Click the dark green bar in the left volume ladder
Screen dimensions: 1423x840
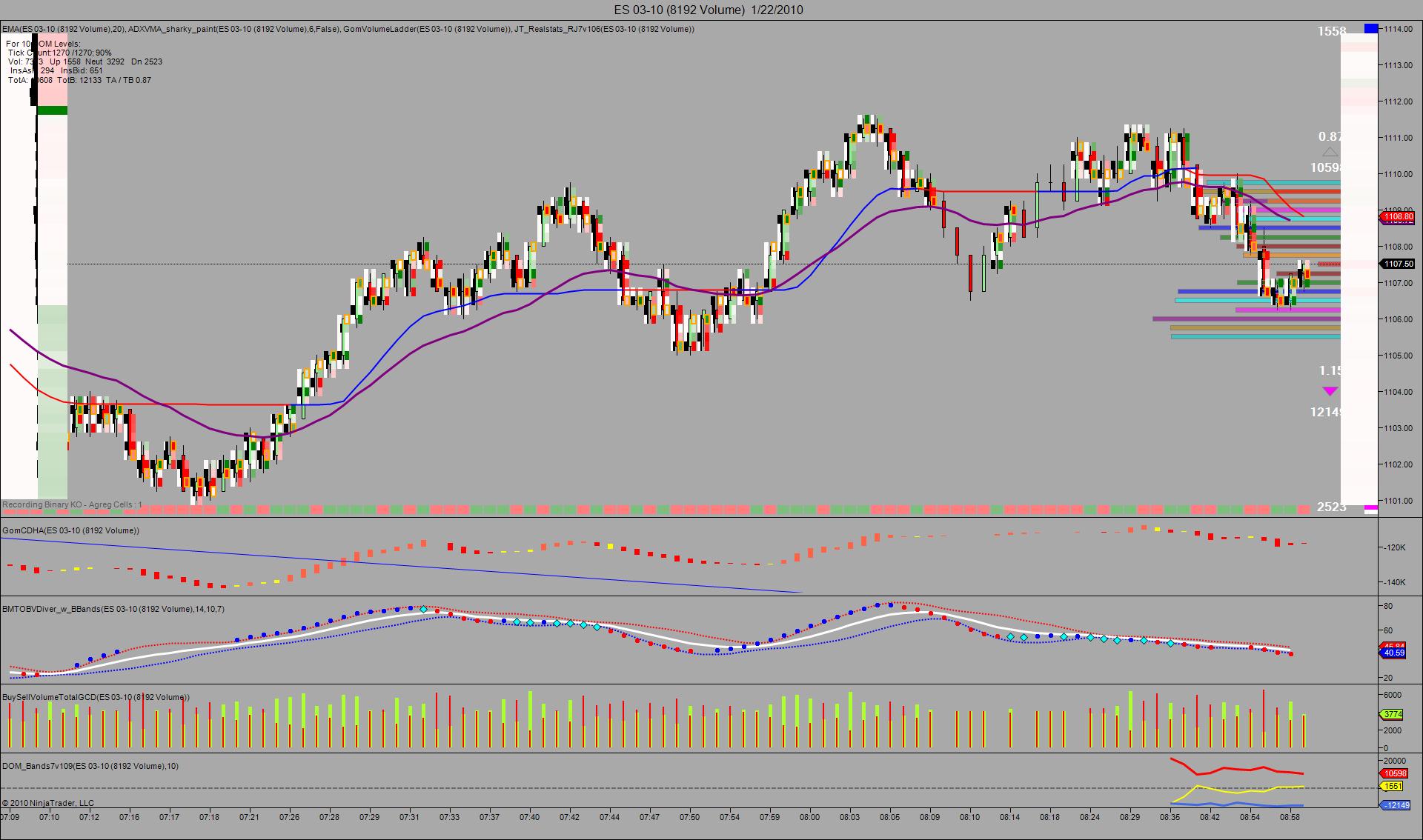[52, 110]
